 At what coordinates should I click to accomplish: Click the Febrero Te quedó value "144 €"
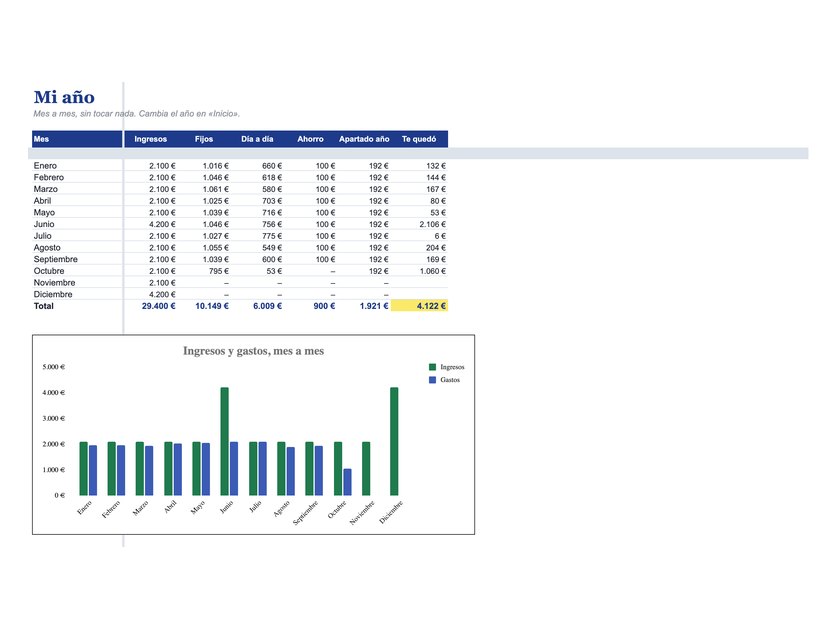click(x=436, y=177)
